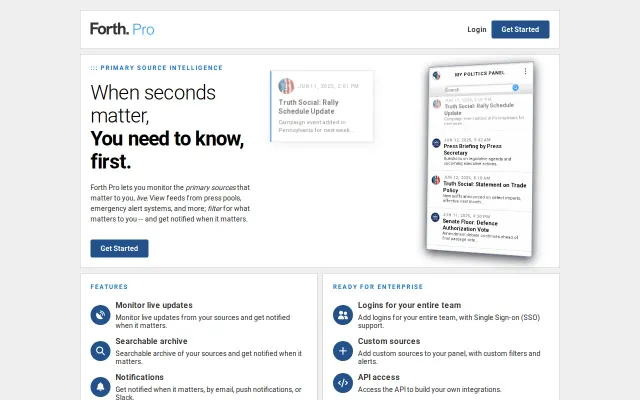This screenshot has height=400, width=640.
Task: Click the flag avatar on the floating Rally card
Action: [x=286, y=86]
